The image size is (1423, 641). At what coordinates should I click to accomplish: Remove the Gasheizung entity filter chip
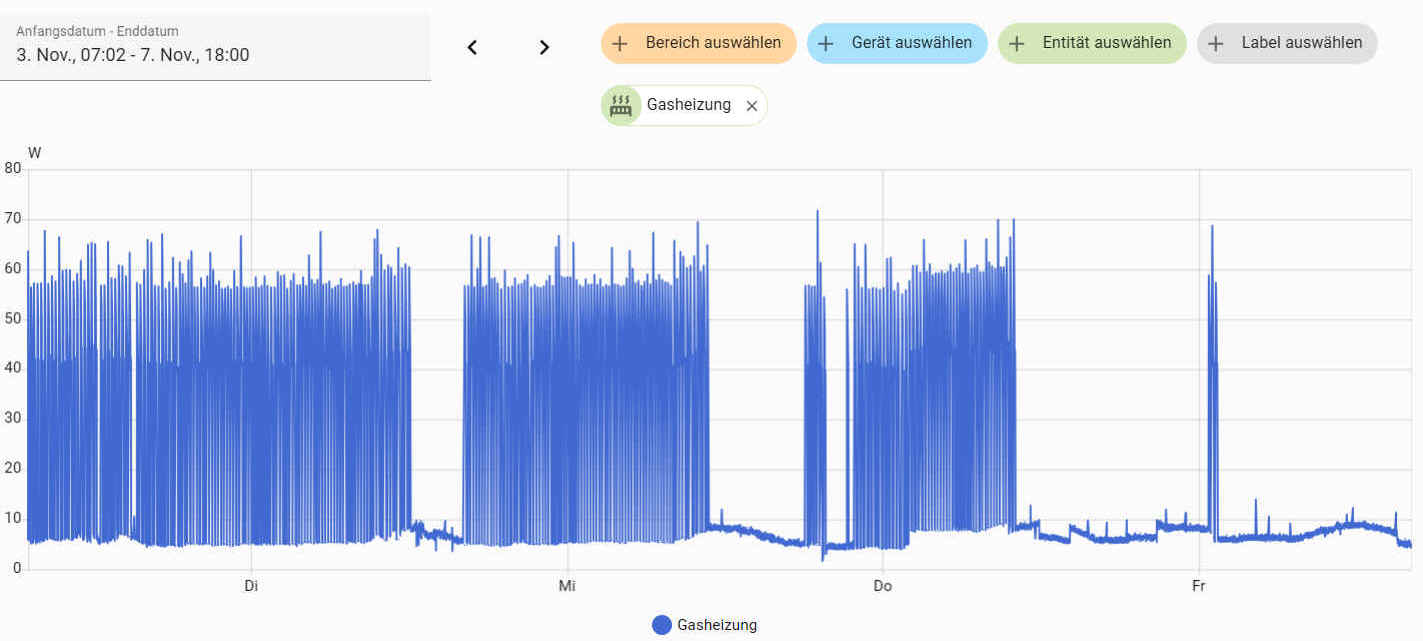pyautogui.click(x=752, y=106)
